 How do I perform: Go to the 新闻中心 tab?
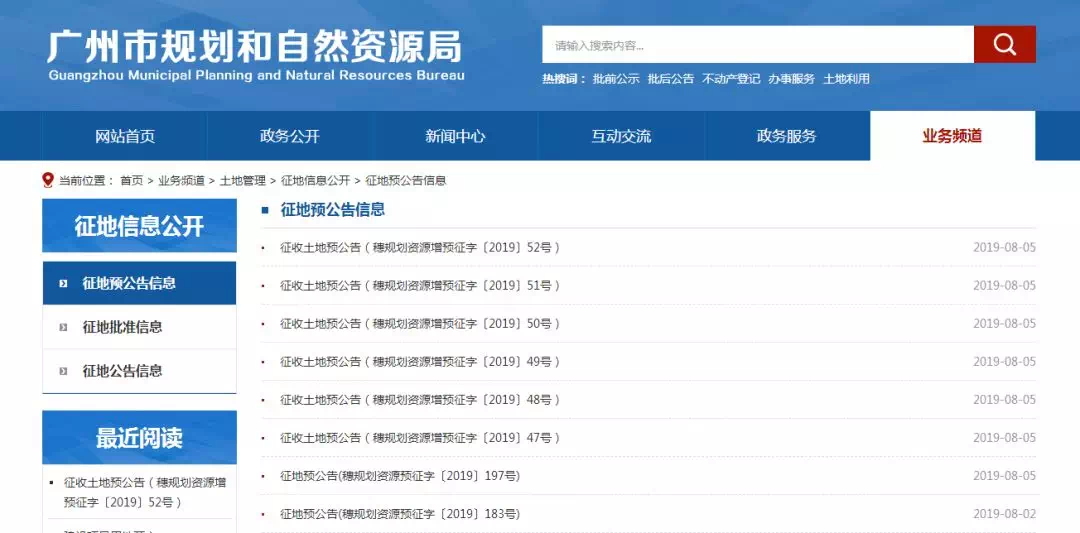[x=455, y=136]
